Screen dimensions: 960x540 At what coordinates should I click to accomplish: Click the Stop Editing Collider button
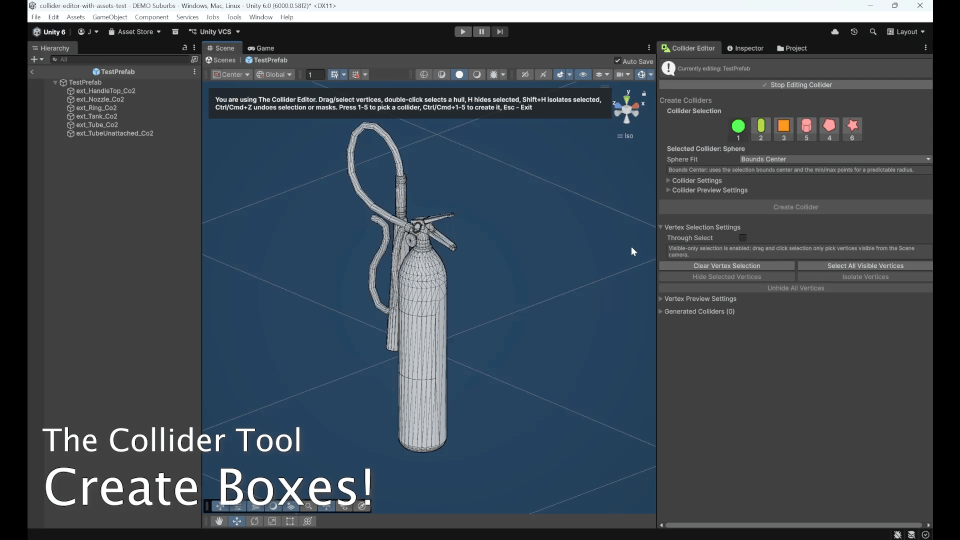pos(795,85)
